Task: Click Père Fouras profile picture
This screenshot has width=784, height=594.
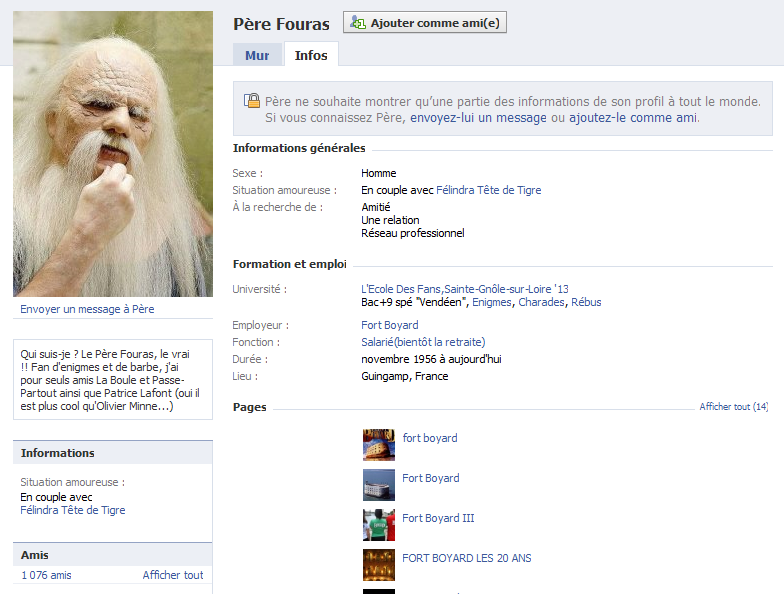Action: tap(113, 154)
